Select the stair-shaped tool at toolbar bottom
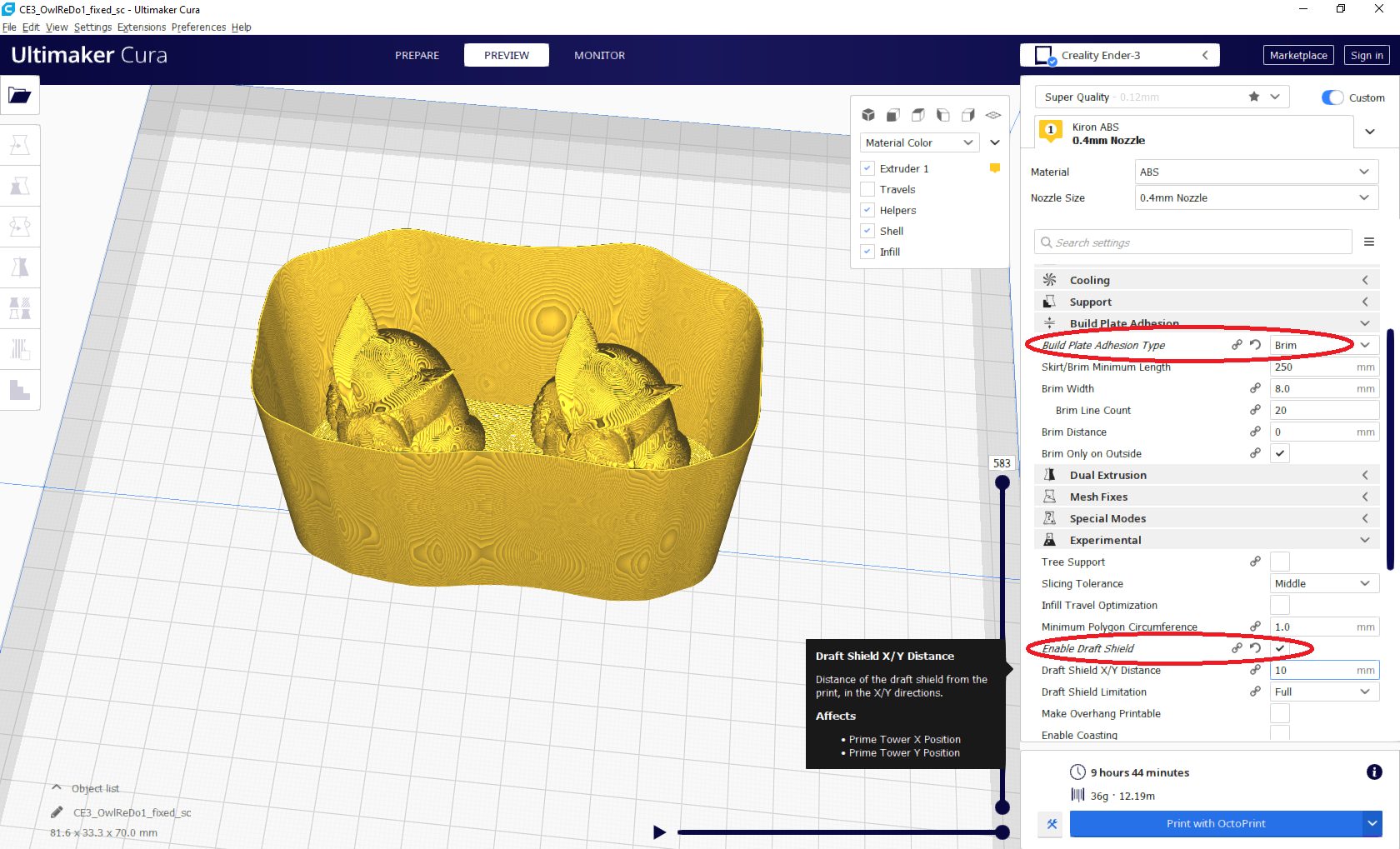Screen dimensions: 1400x849 20,390
